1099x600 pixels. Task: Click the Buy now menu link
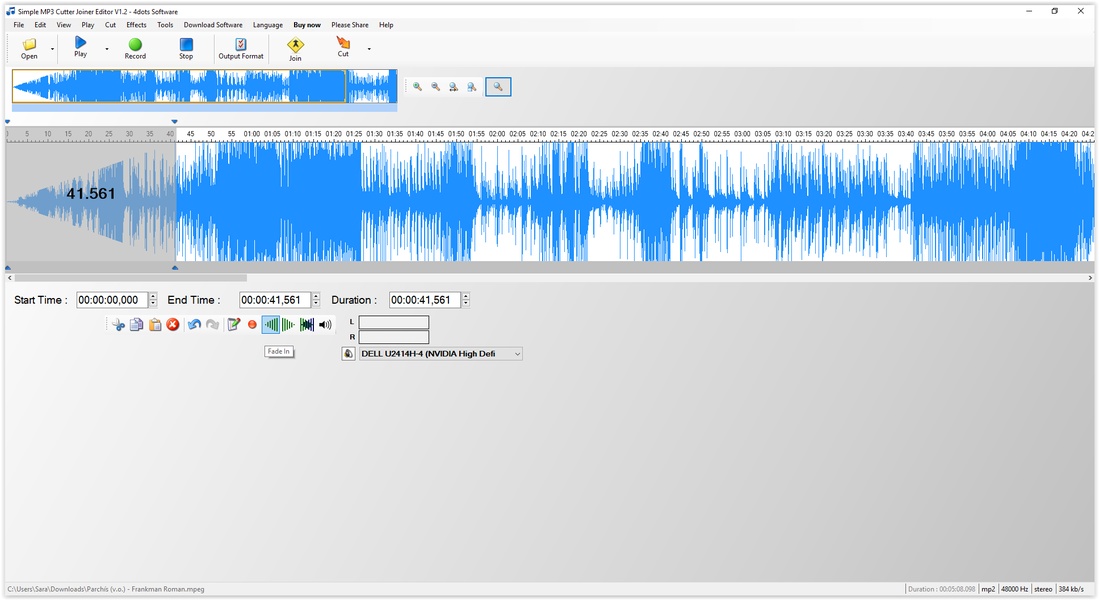(x=307, y=25)
